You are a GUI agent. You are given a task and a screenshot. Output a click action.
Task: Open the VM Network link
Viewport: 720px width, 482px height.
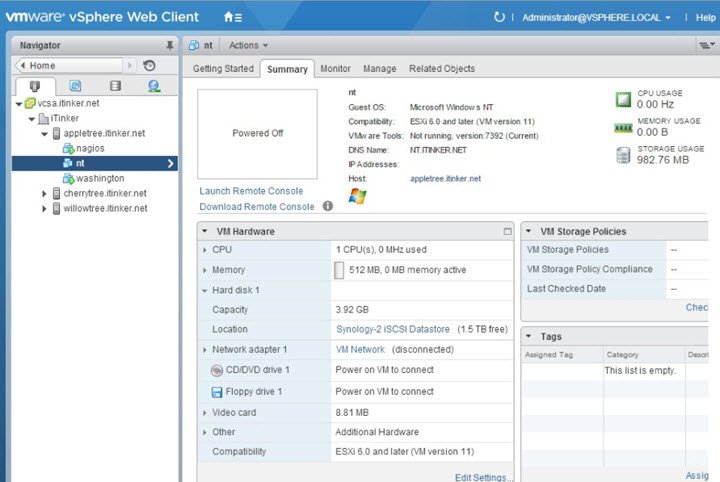(360, 350)
